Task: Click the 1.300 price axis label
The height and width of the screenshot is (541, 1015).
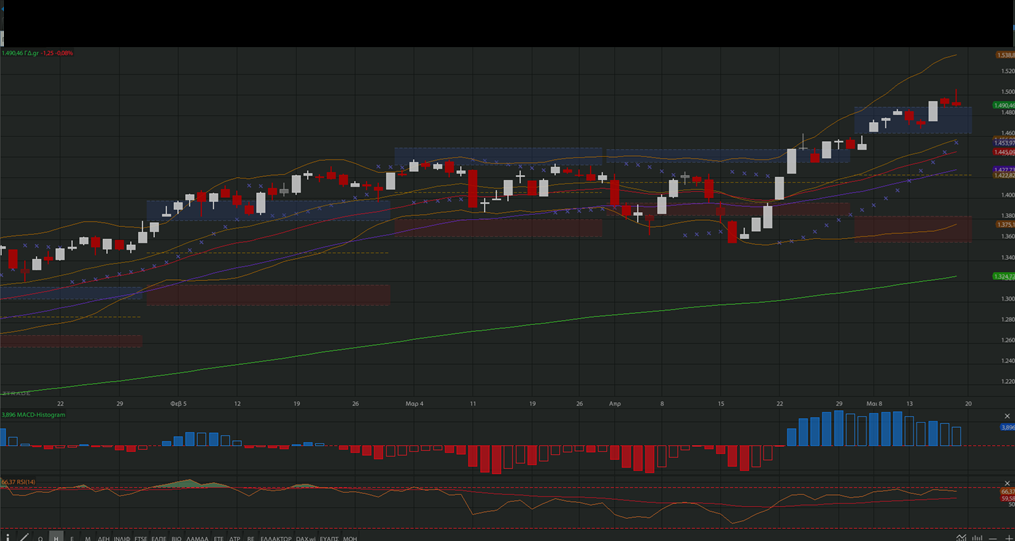Action: pyautogui.click(x=1006, y=299)
